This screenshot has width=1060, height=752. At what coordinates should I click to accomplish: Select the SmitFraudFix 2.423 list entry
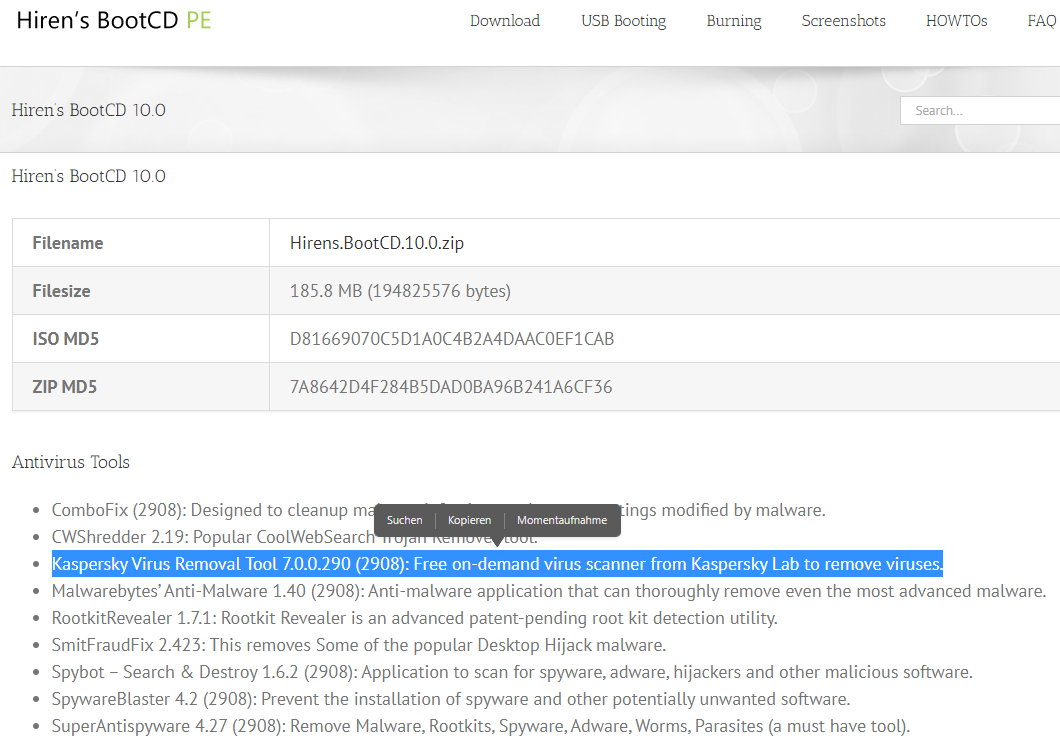[359, 645]
